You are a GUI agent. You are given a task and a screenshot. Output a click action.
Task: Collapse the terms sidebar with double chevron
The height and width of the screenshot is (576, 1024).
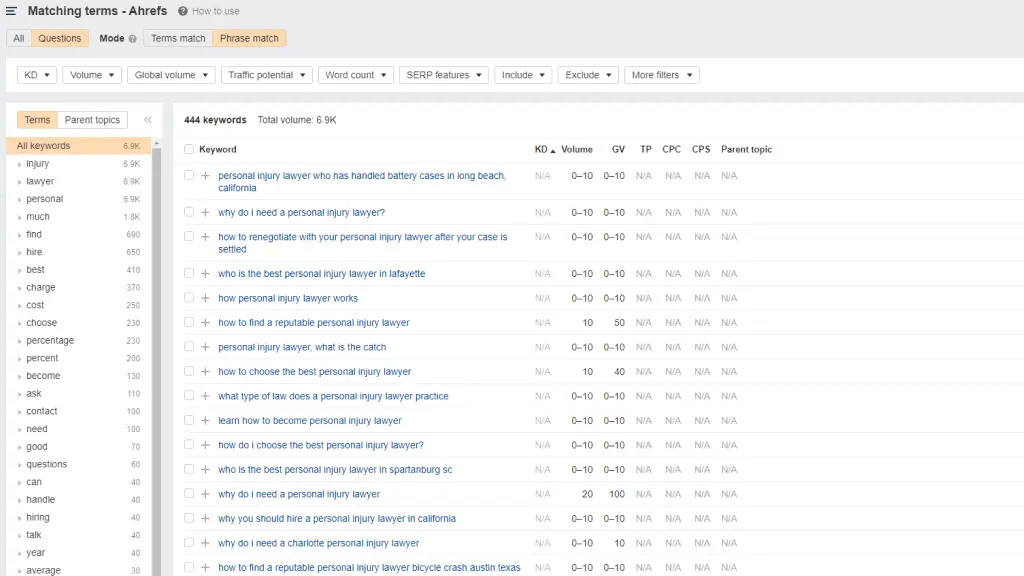click(x=148, y=120)
